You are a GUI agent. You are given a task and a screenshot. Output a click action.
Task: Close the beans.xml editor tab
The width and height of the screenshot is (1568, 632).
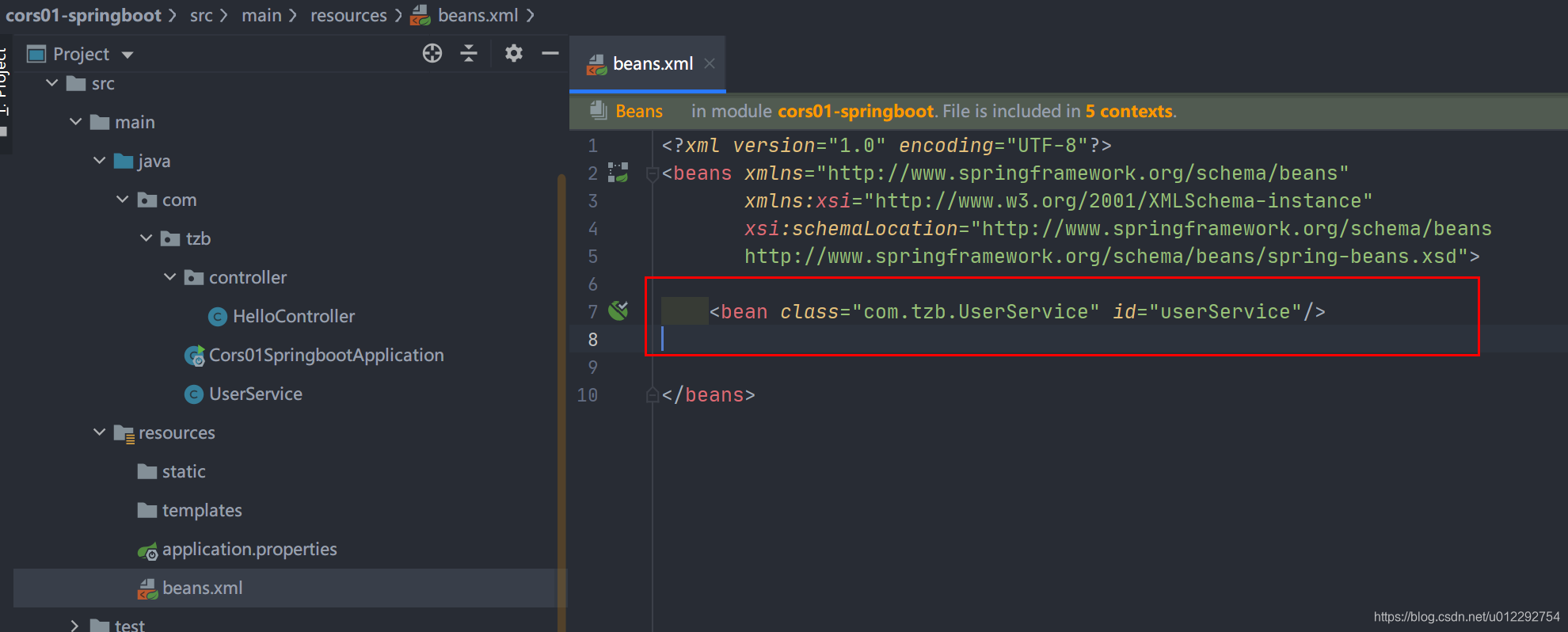(710, 63)
